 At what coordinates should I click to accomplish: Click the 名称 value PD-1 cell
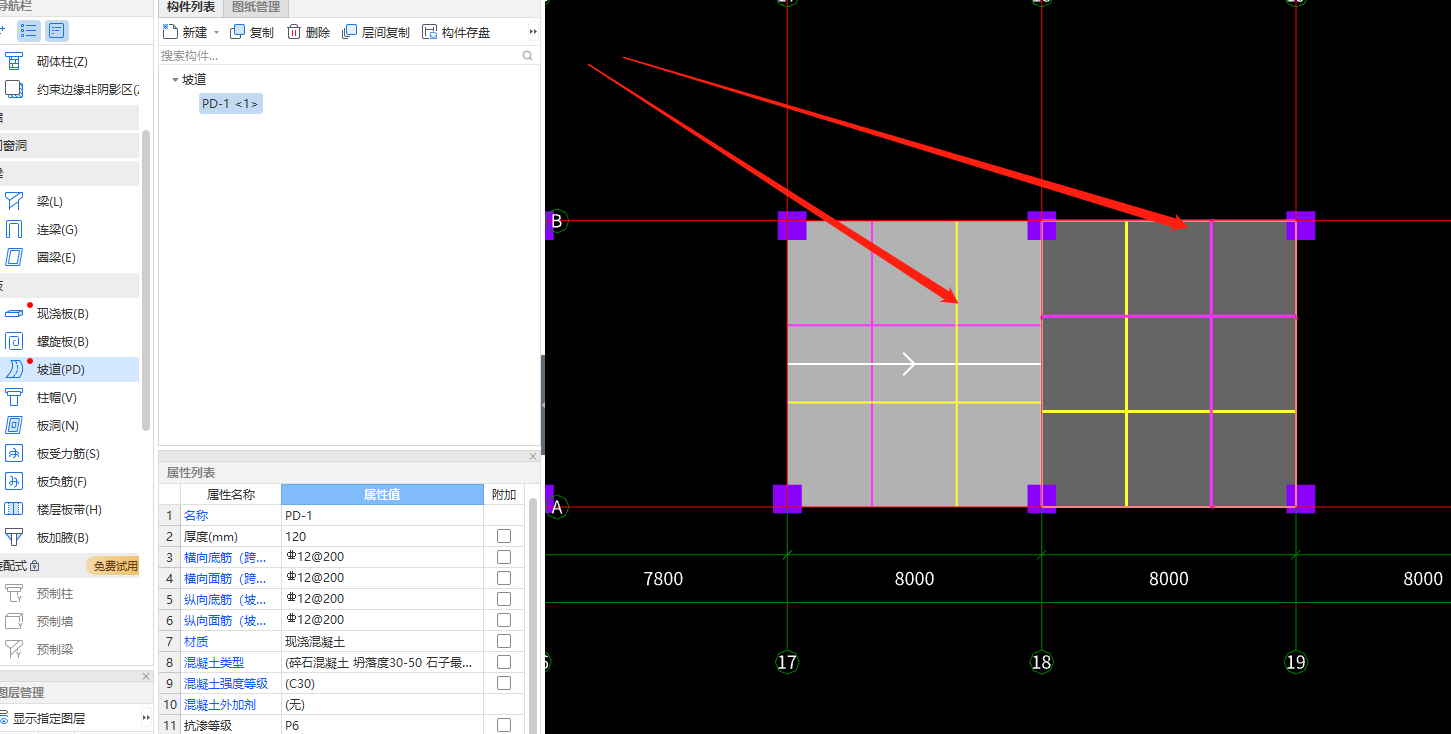pyautogui.click(x=382, y=515)
